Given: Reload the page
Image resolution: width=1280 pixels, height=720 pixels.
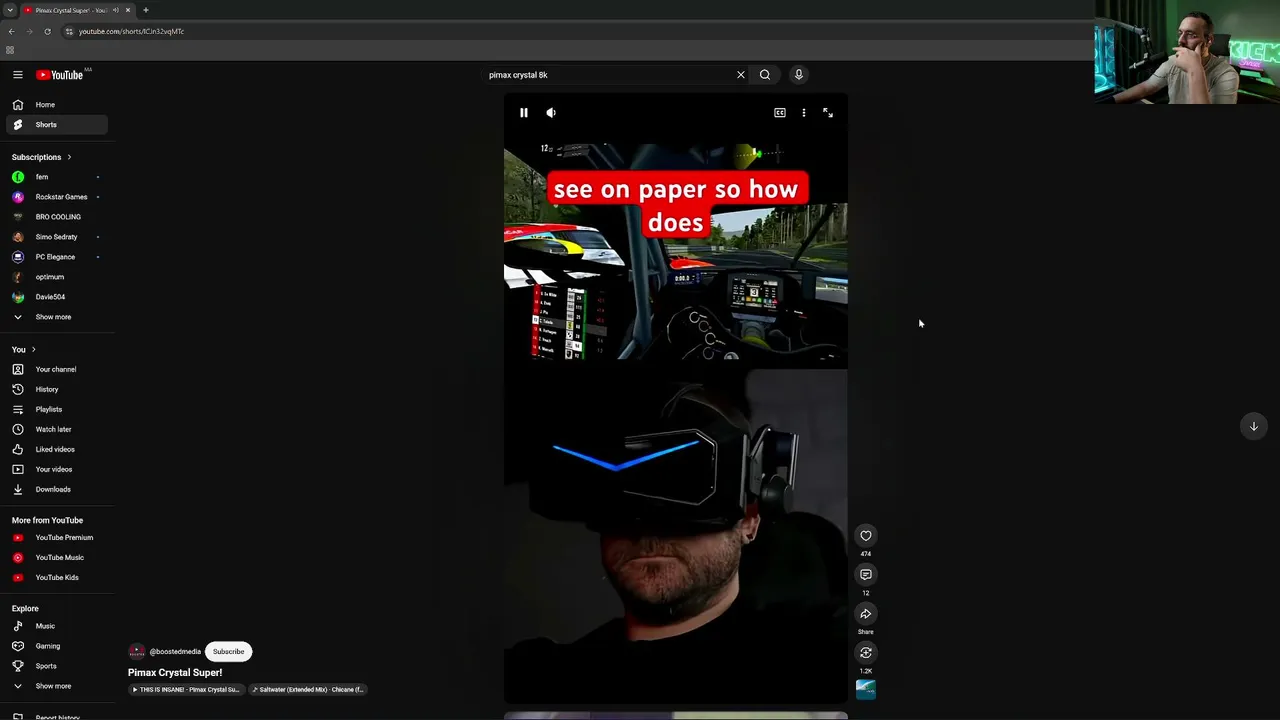Looking at the screenshot, I should pyautogui.click(x=47, y=31).
